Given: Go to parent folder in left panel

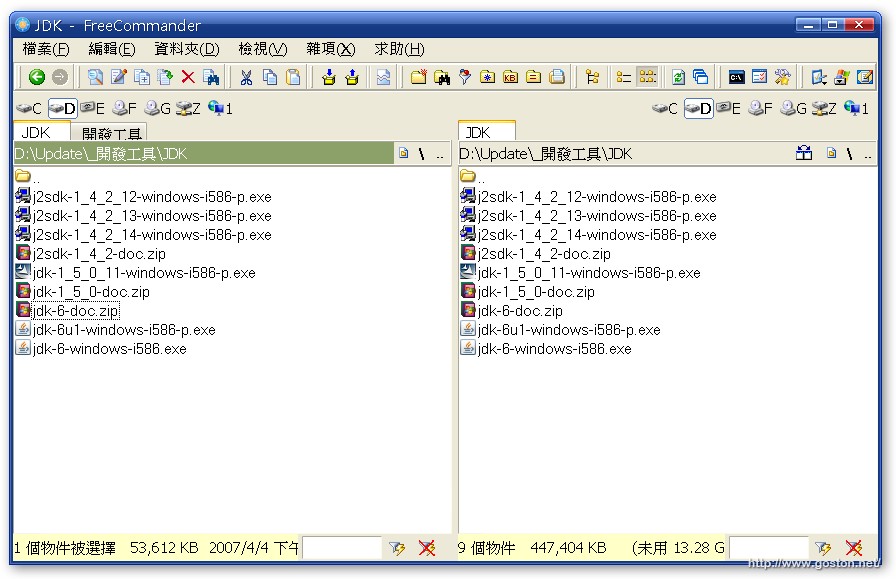Looking at the screenshot, I should coord(439,155).
